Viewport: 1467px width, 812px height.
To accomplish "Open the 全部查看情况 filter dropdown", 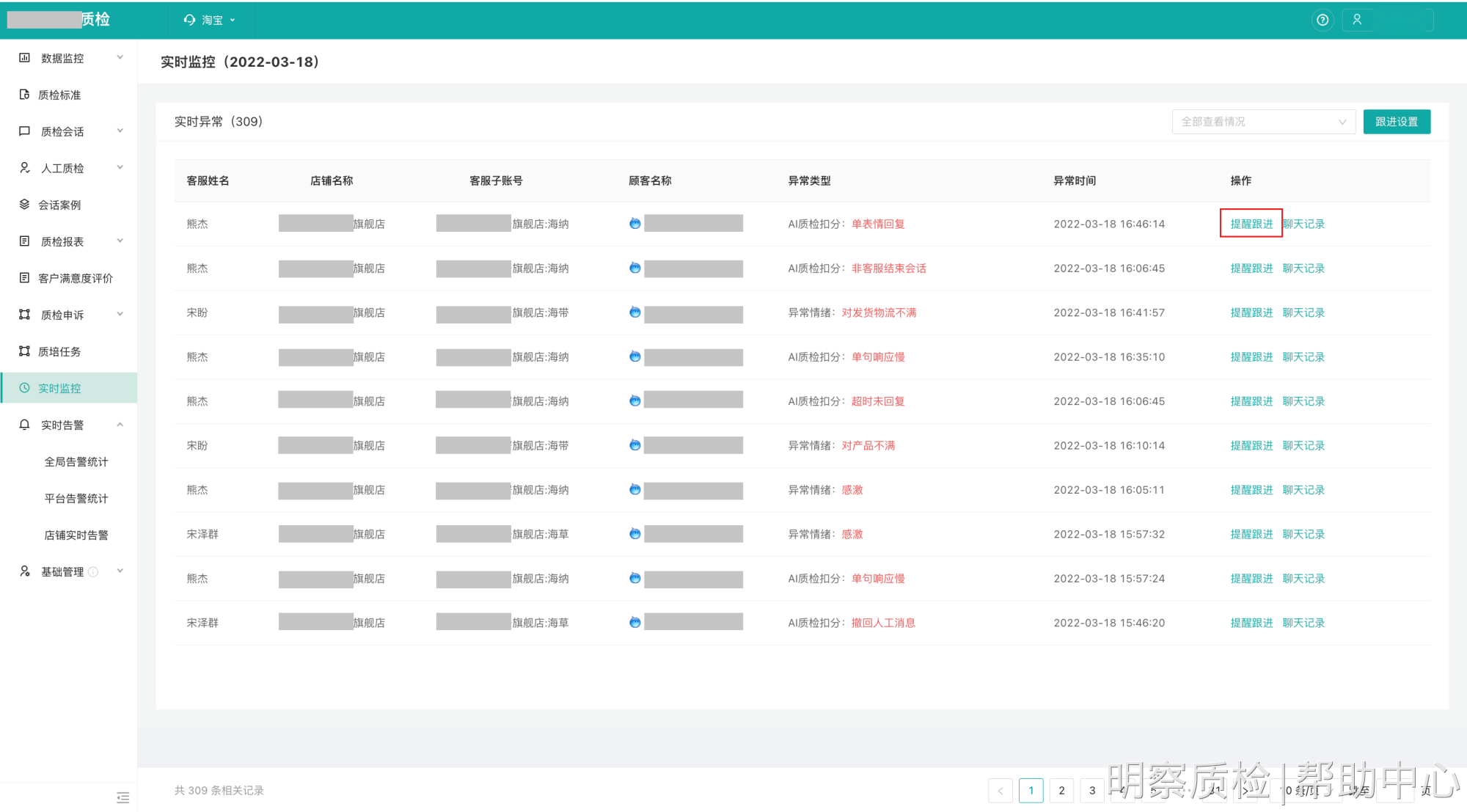I will pyautogui.click(x=1263, y=122).
